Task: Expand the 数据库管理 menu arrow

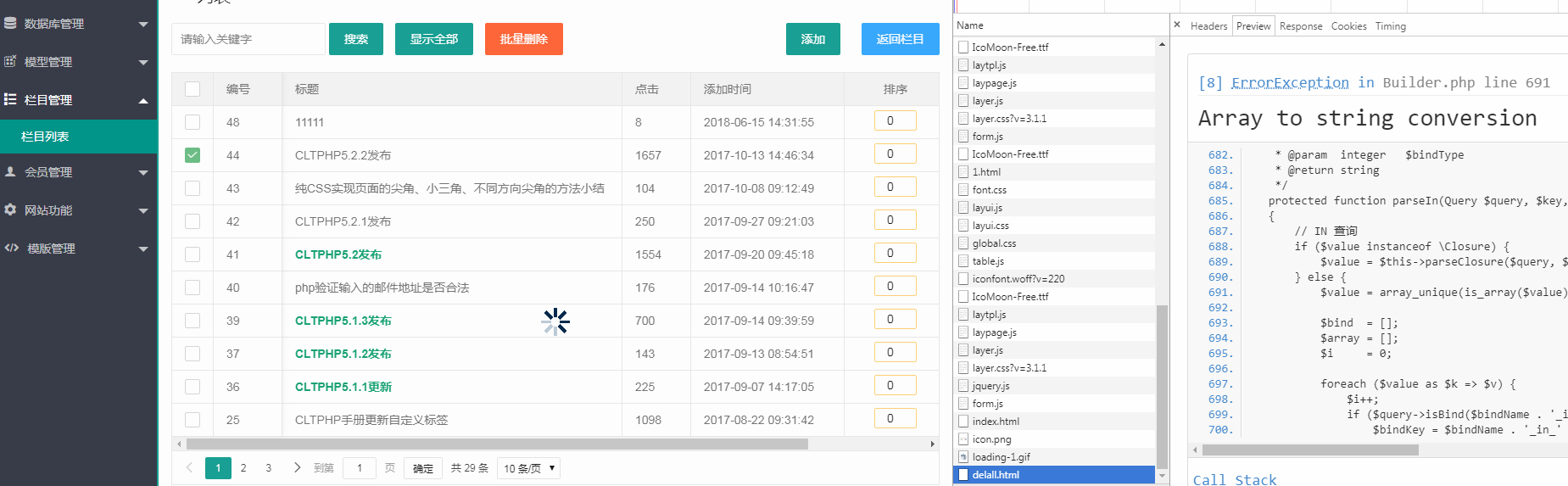Action: (x=143, y=25)
